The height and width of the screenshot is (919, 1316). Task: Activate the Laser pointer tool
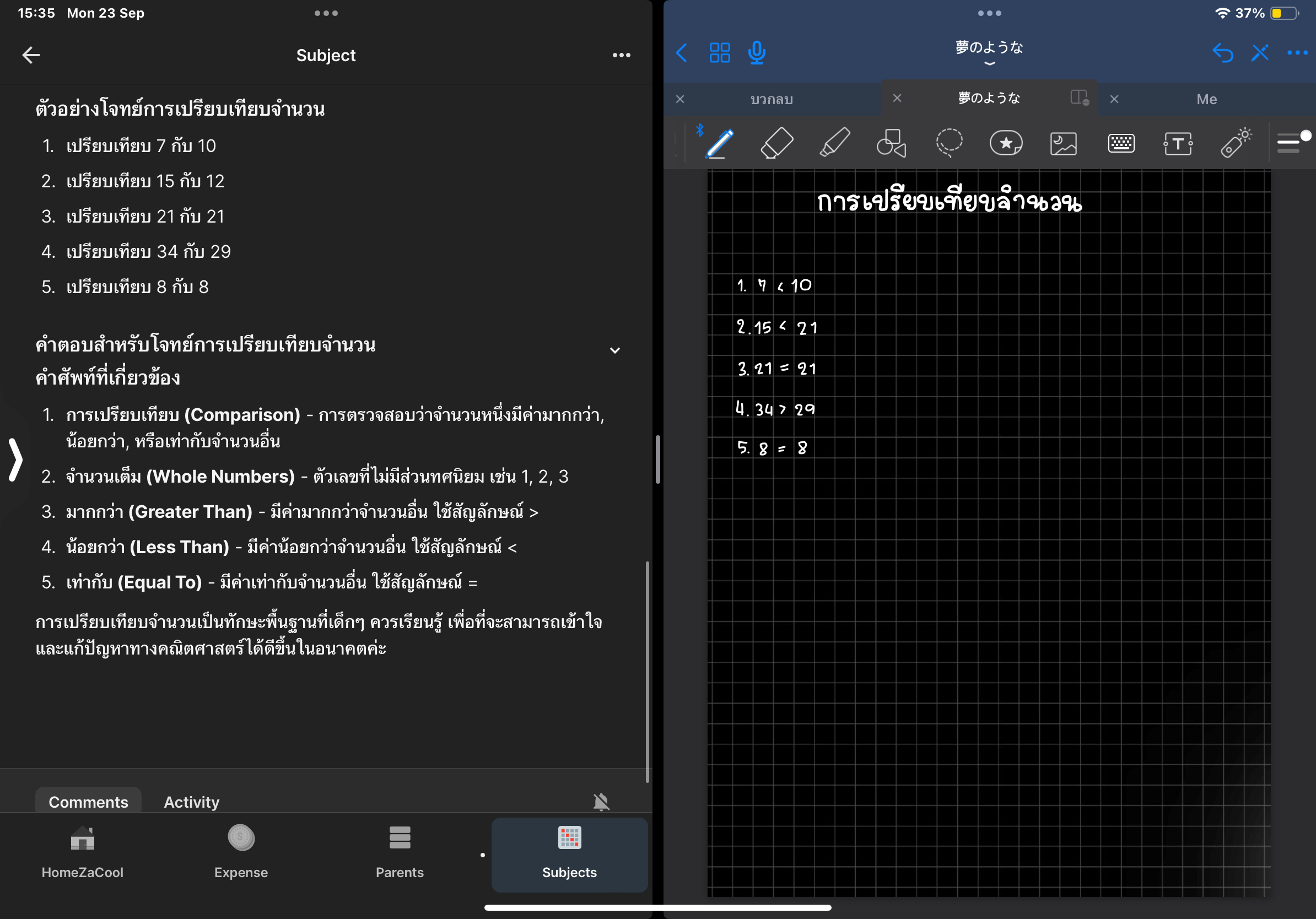[x=1235, y=143]
